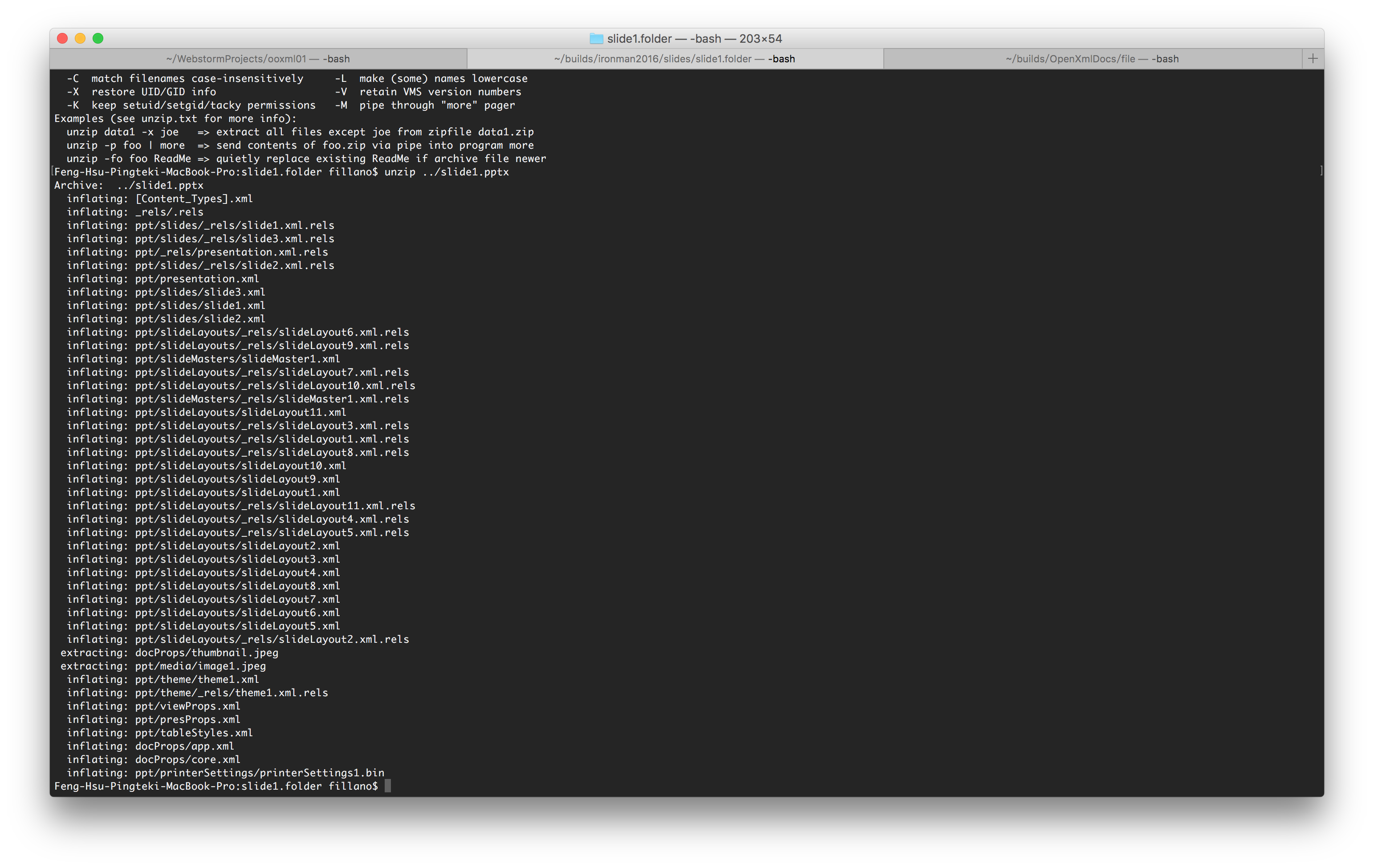1374x868 pixels.
Task: Click 'slideLayout7.xml.rels' output line
Action: (238, 373)
